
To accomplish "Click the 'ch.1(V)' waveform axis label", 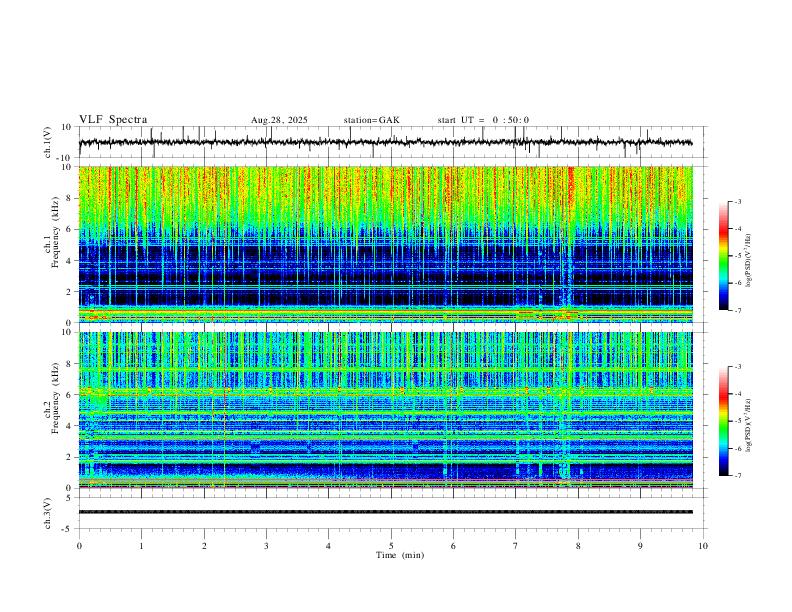I will [x=48, y=142].
